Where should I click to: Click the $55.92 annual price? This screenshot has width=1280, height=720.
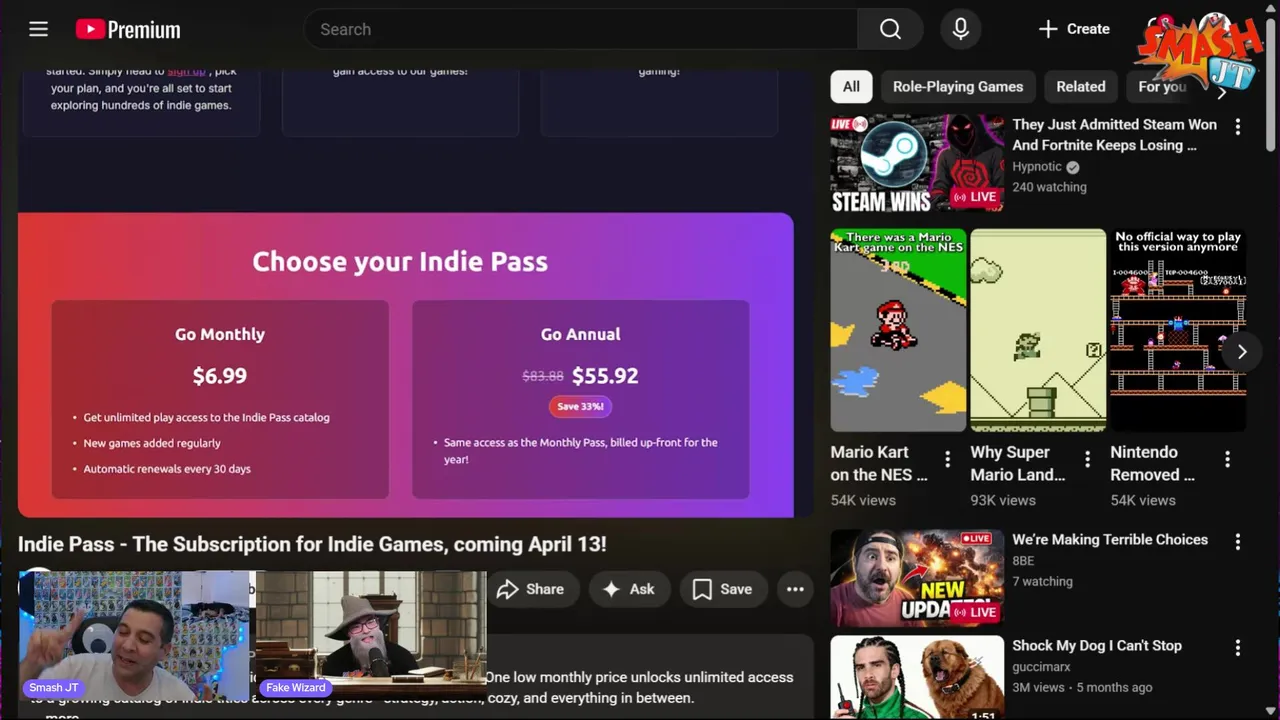pos(605,376)
